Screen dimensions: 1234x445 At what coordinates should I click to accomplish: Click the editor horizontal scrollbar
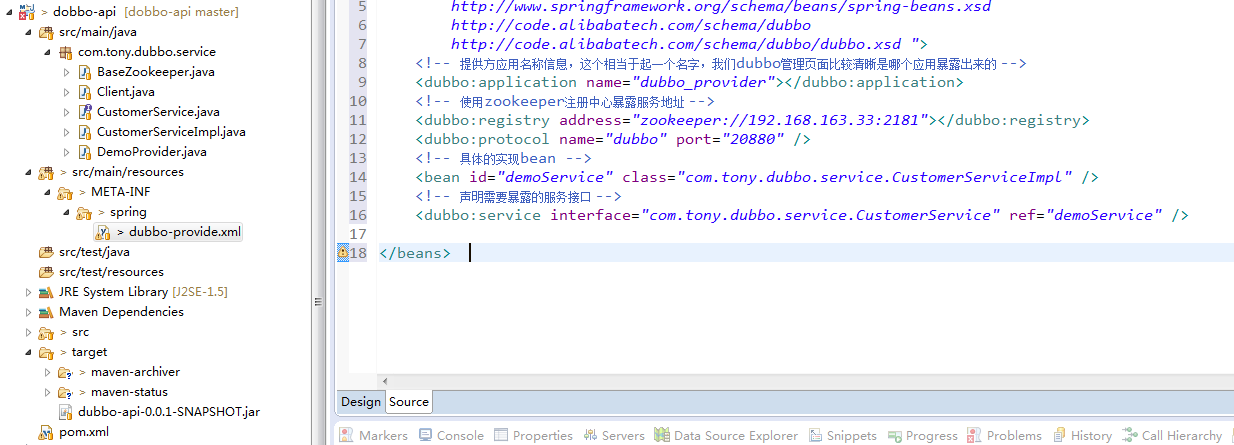pos(805,380)
